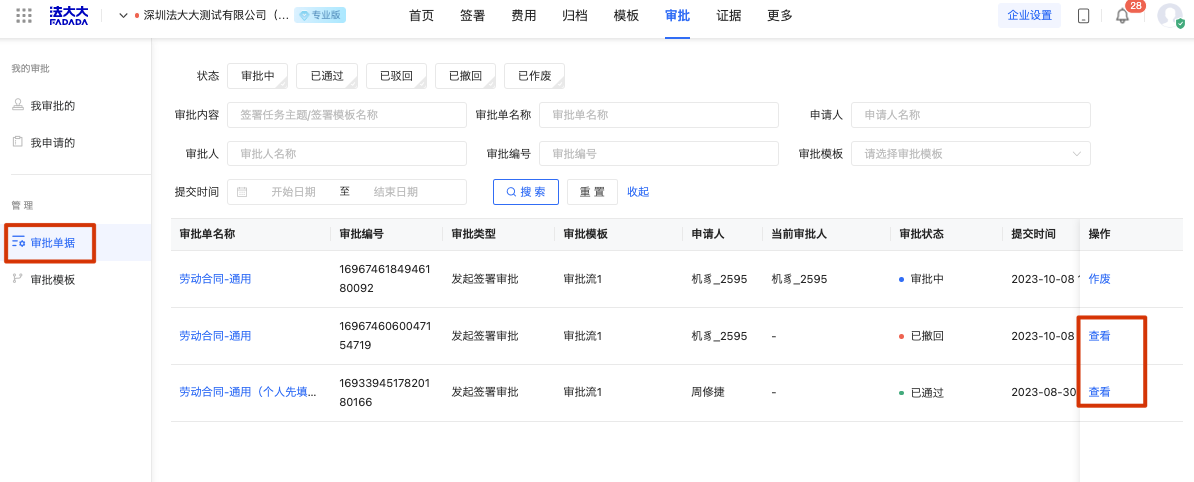Filter by status 已通过
This screenshot has height=482, width=1194.
(x=327, y=76)
